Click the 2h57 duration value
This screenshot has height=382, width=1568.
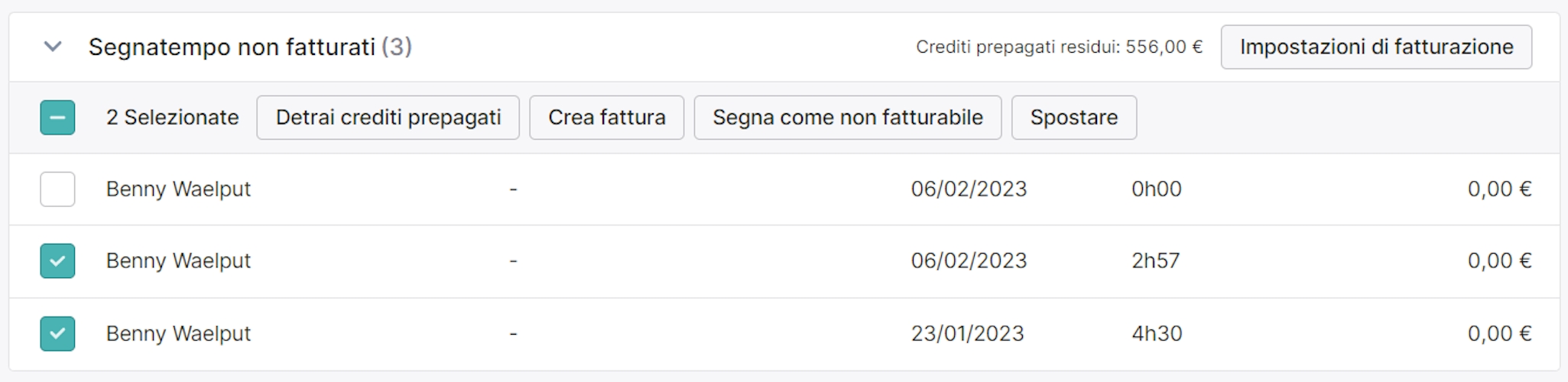coord(1155,261)
